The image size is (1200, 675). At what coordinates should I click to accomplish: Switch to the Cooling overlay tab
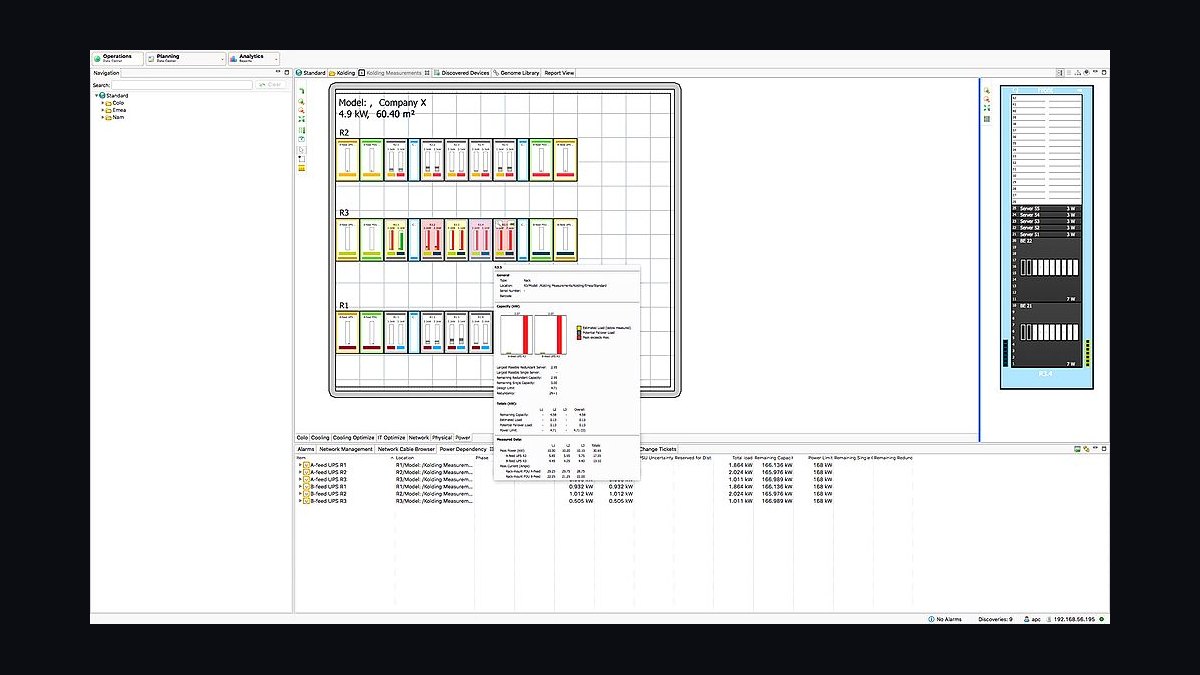point(320,437)
